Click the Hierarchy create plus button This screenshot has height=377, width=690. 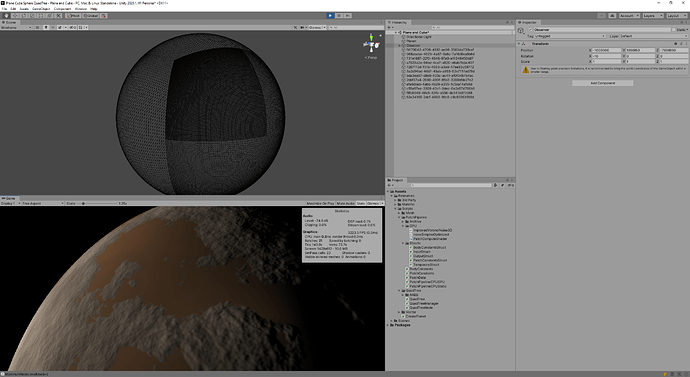[389, 27]
